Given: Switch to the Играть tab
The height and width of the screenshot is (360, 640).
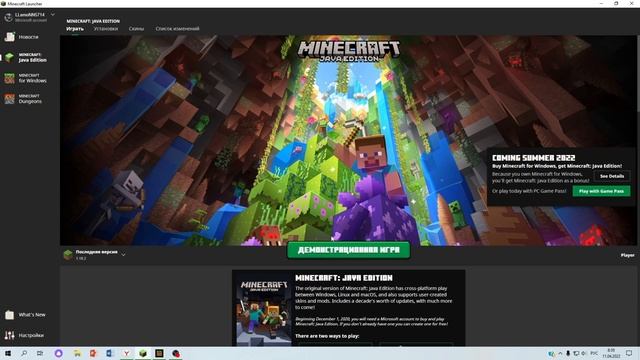Looking at the screenshot, I should [75, 29].
